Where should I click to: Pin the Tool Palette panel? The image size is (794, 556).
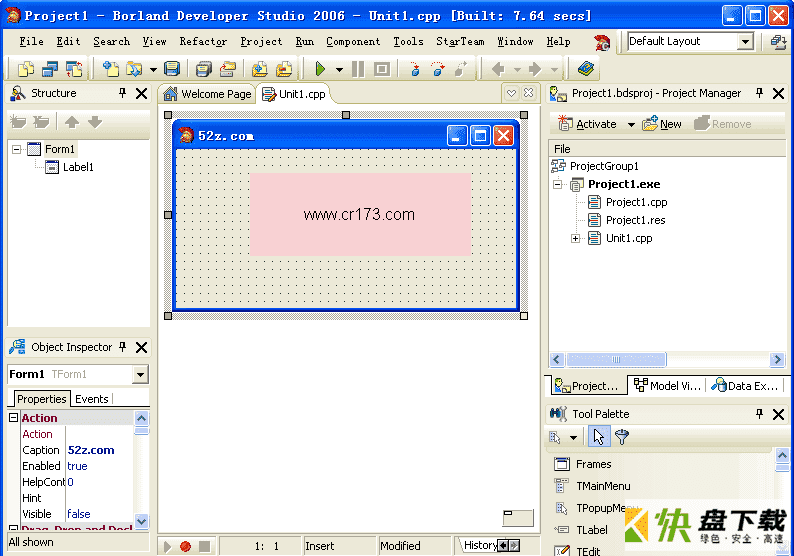click(759, 414)
